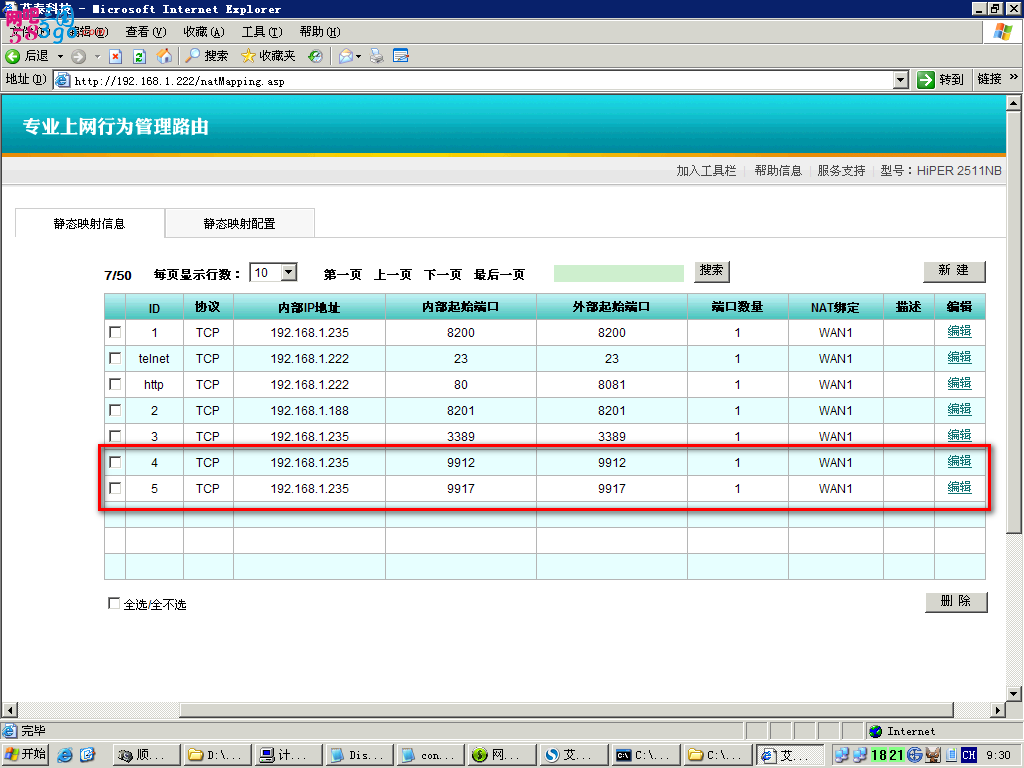Open the History toolbar icon
This screenshot has width=1024, height=768.
coord(315,56)
